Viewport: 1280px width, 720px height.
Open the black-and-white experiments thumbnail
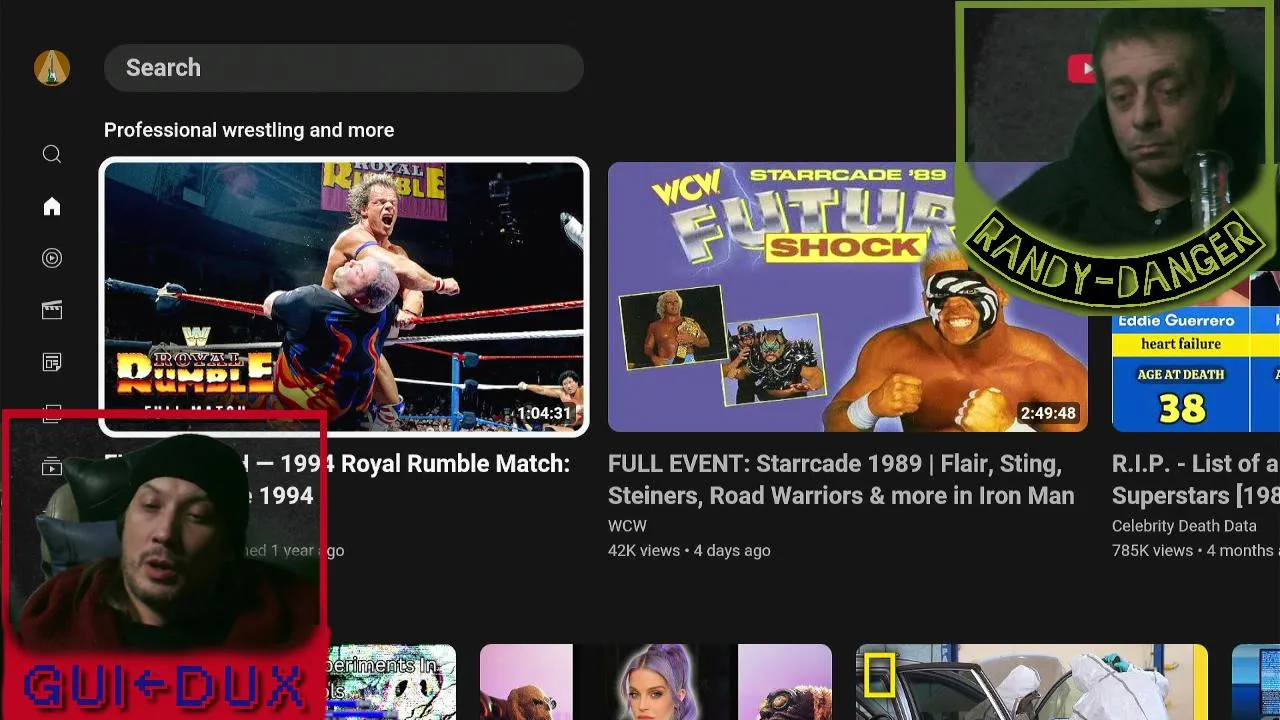point(392,682)
